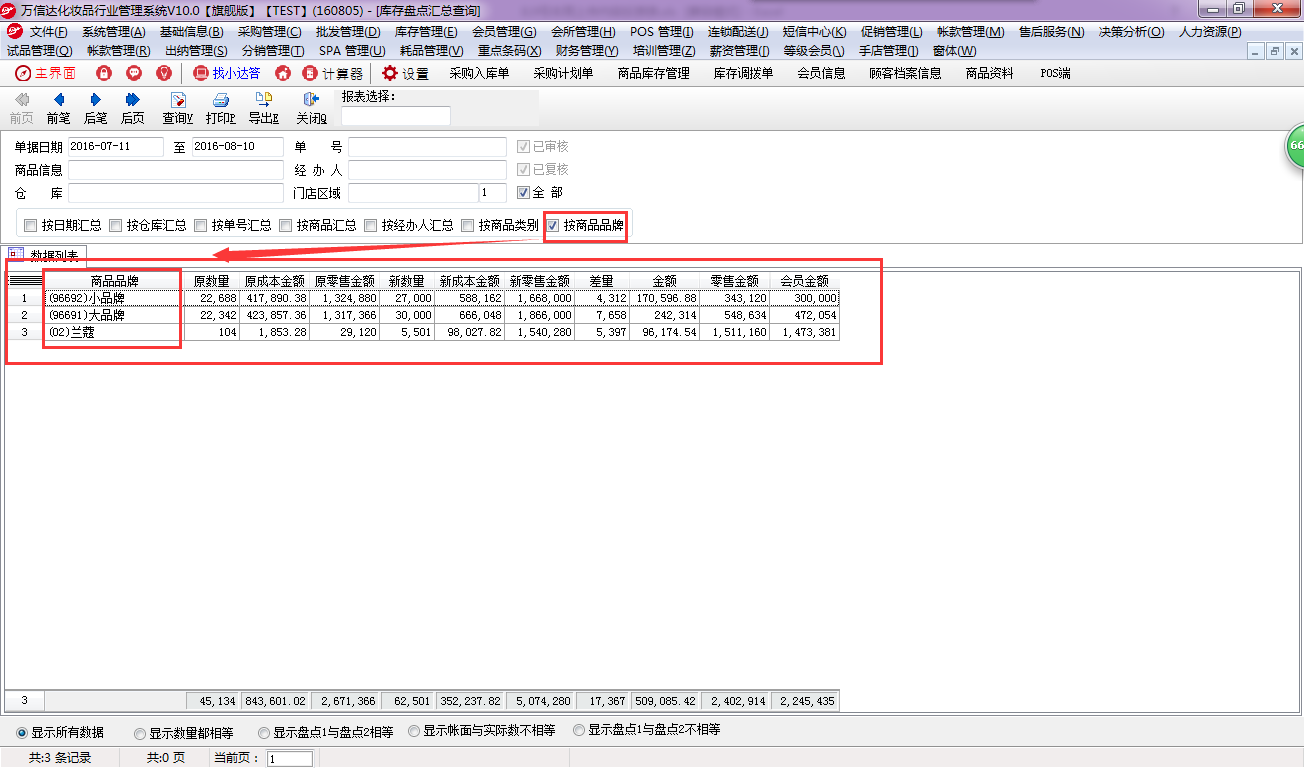Open 商品资料 shortcut
Image resolution: width=1304 pixels, height=768 pixels.
990,73
